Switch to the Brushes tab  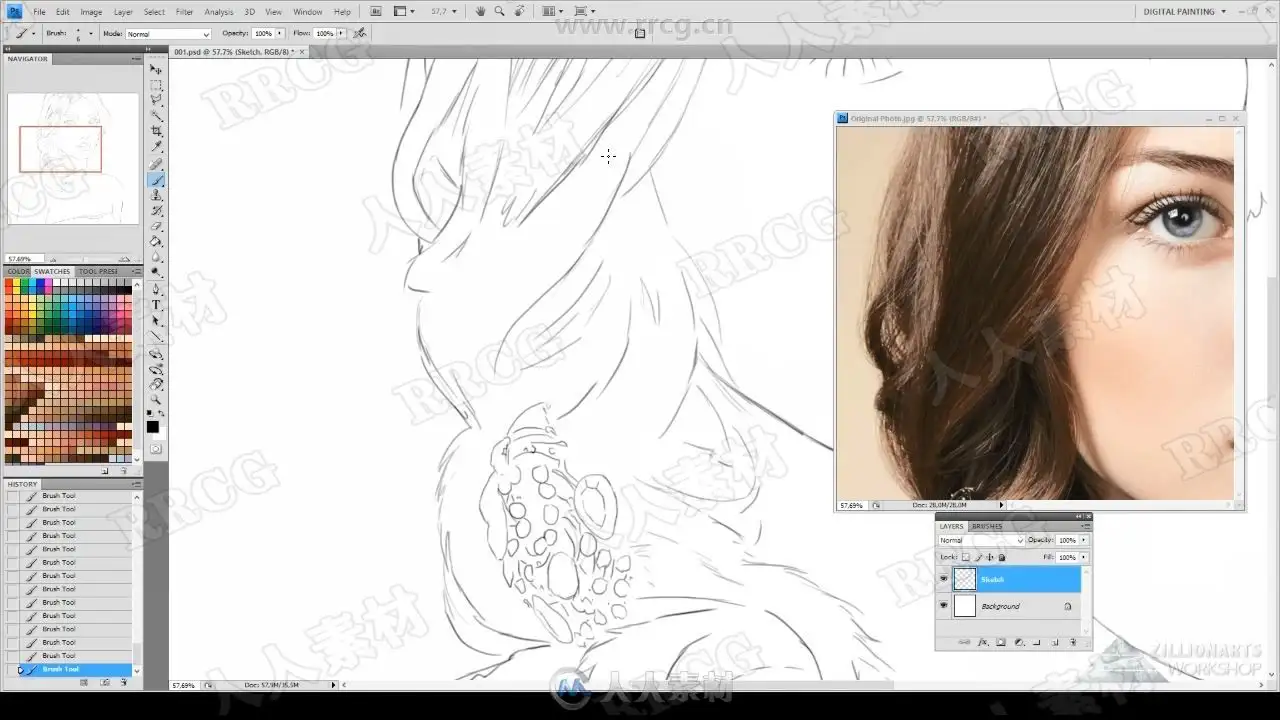pyautogui.click(x=987, y=526)
